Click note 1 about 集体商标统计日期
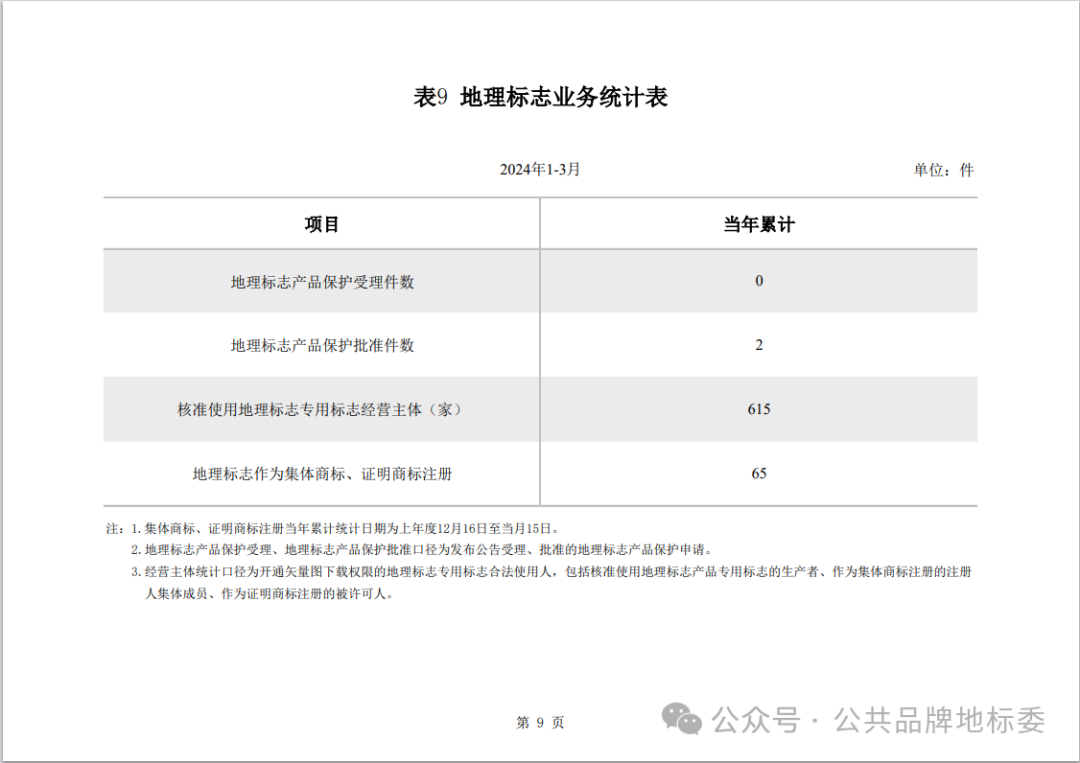This screenshot has width=1080, height=763. 346,529
